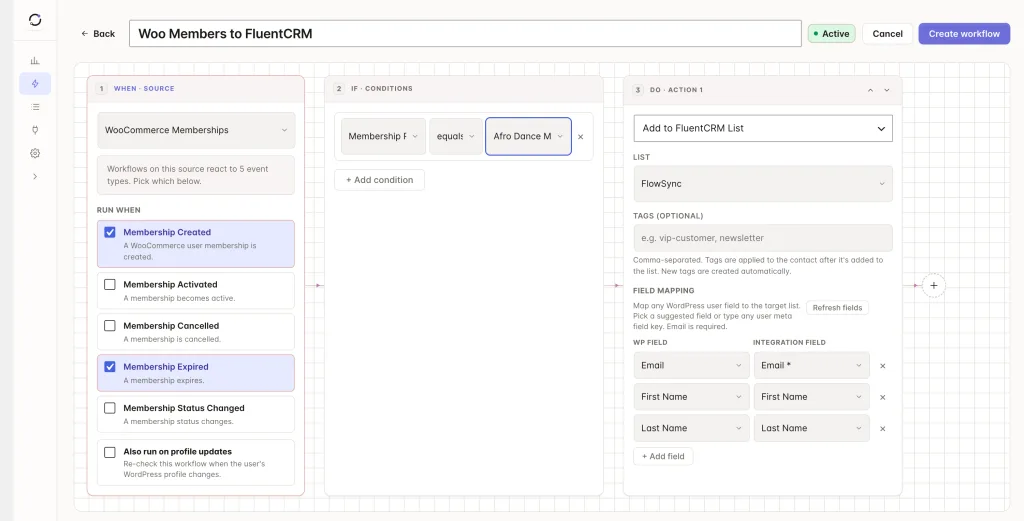Uncheck the Membership Expired checkbox
The width and height of the screenshot is (1024, 521).
click(x=110, y=366)
